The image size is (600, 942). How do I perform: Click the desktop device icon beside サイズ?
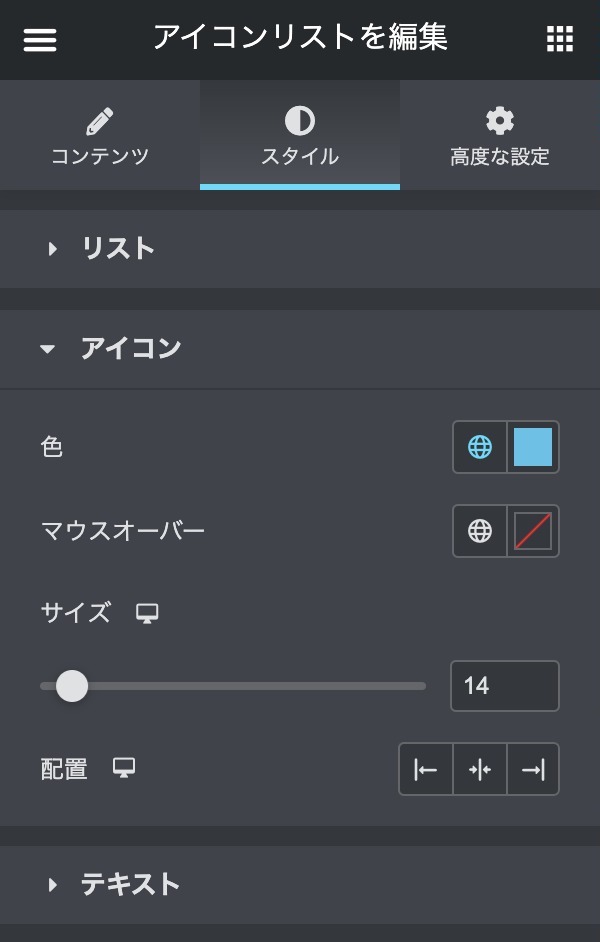pos(148,613)
